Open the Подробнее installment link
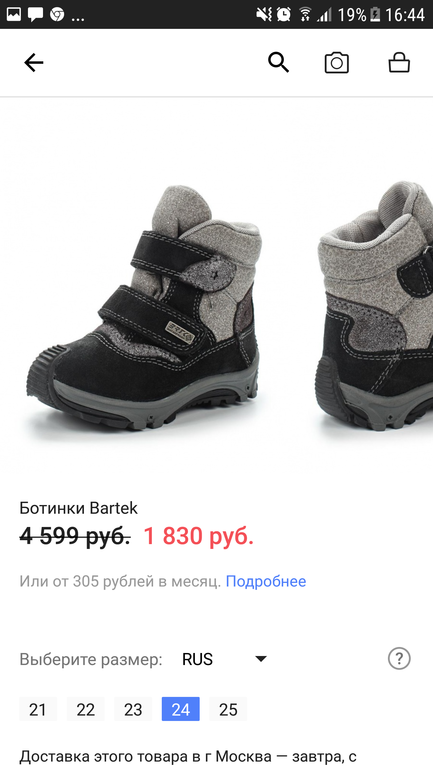Screen dimensions: 433x770 click(266, 581)
